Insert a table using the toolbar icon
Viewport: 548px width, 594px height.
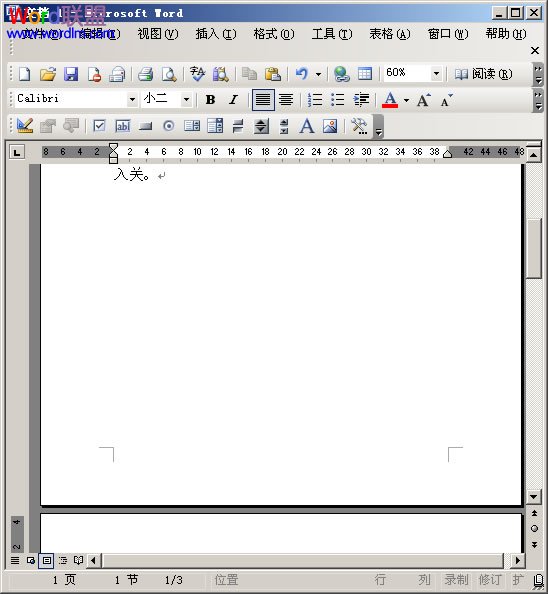click(x=365, y=73)
